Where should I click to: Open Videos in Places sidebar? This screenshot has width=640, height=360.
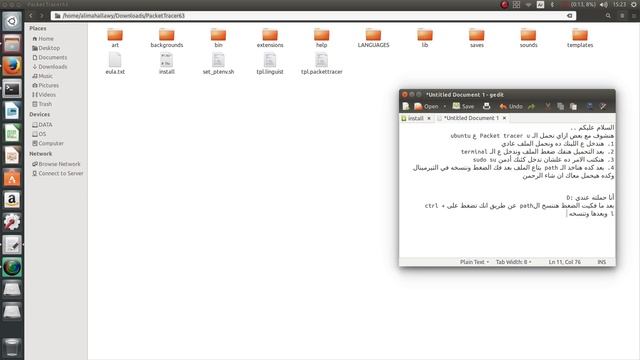point(44,94)
